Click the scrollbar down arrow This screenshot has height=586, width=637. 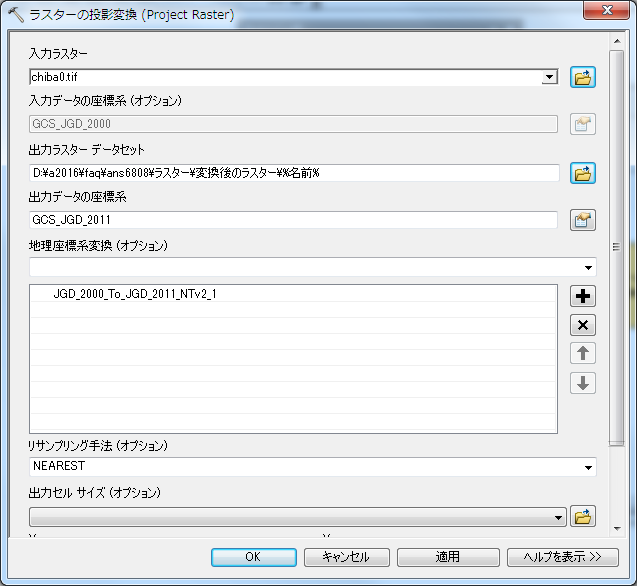(x=617, y=529)
